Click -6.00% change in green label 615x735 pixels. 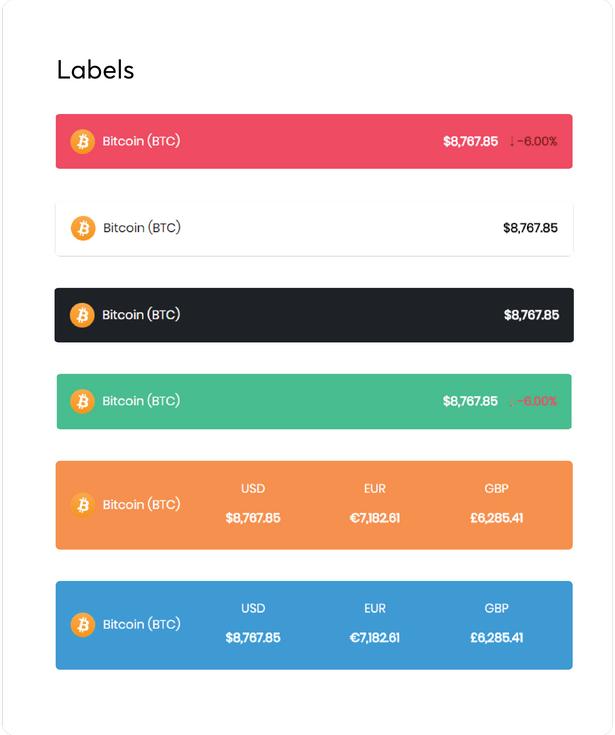(537, 401)
